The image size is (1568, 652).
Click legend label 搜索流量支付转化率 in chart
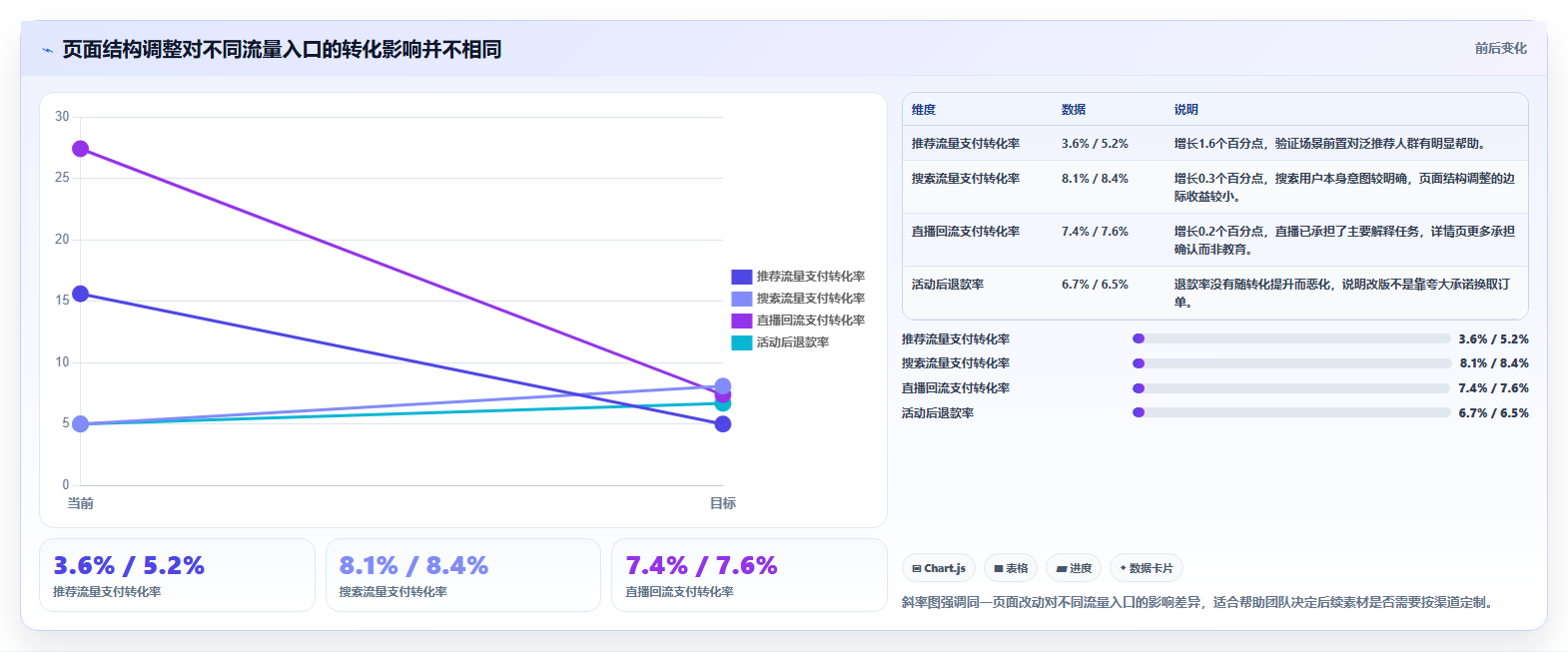click(x=811, y=299)
